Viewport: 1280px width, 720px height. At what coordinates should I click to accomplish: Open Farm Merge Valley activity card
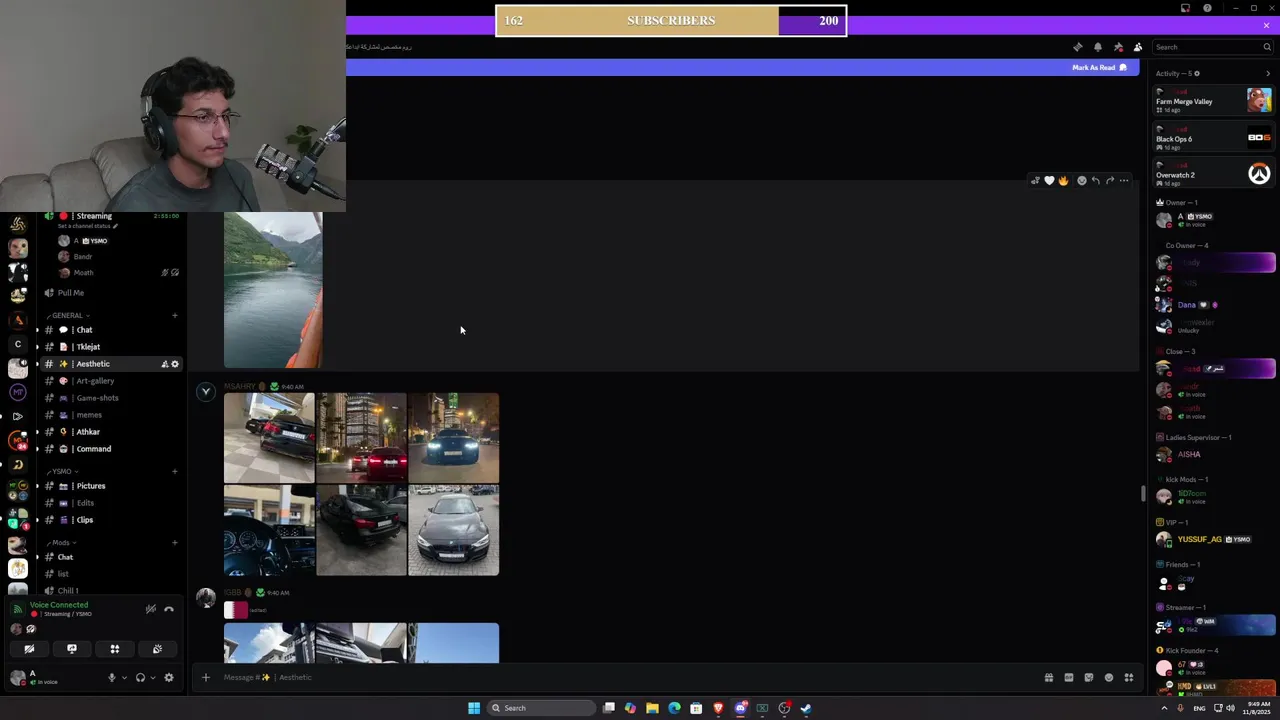tap(1213, 101)
